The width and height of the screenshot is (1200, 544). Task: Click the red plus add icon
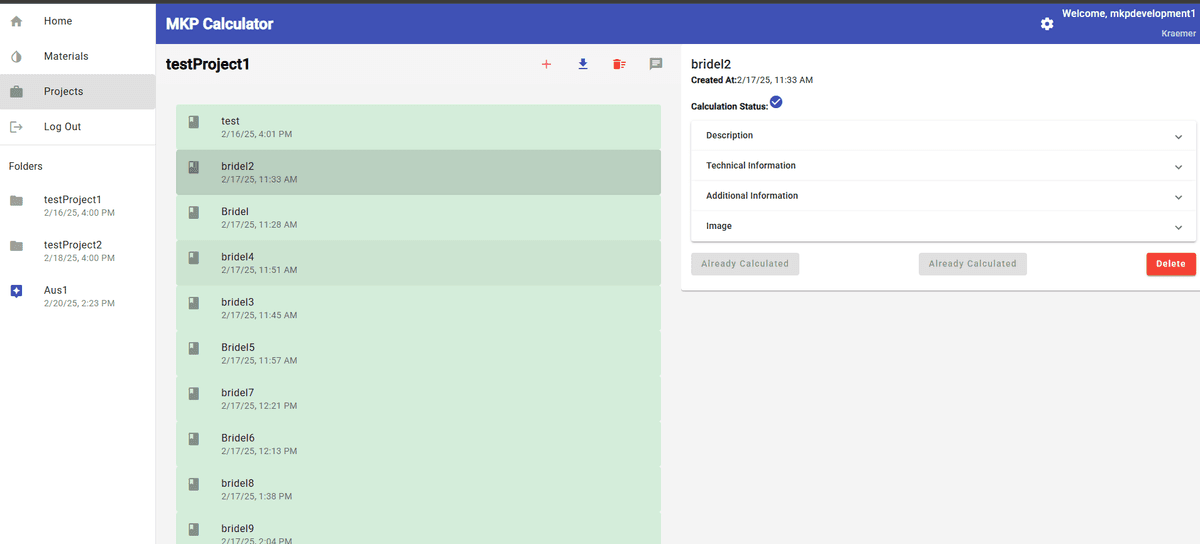(x=546, y=65)
